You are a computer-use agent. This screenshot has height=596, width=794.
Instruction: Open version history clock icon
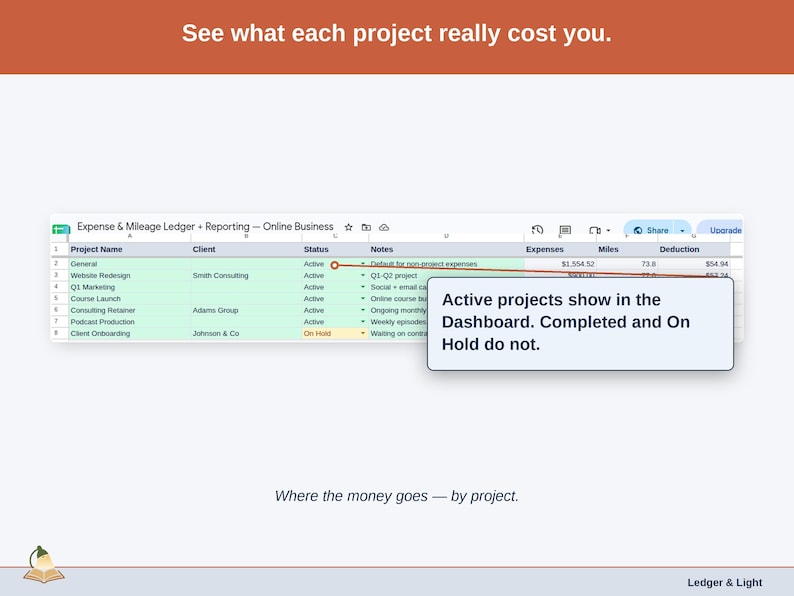[x=538, y=230]
